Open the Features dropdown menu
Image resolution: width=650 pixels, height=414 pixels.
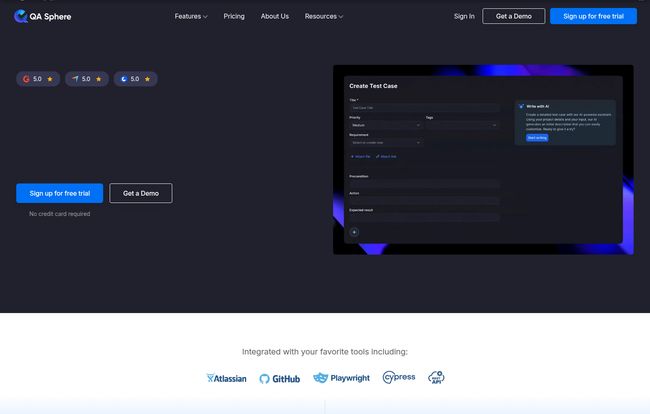click(191, 16)
